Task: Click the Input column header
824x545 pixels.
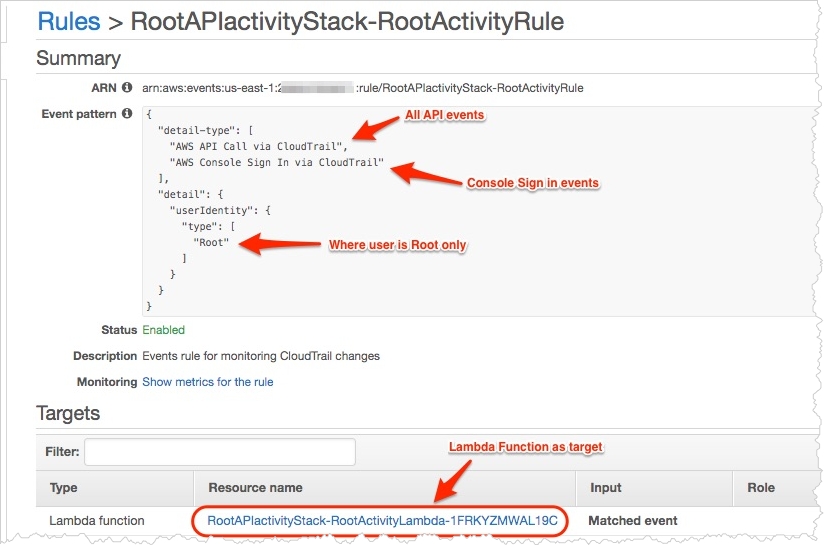Action: 604,488
